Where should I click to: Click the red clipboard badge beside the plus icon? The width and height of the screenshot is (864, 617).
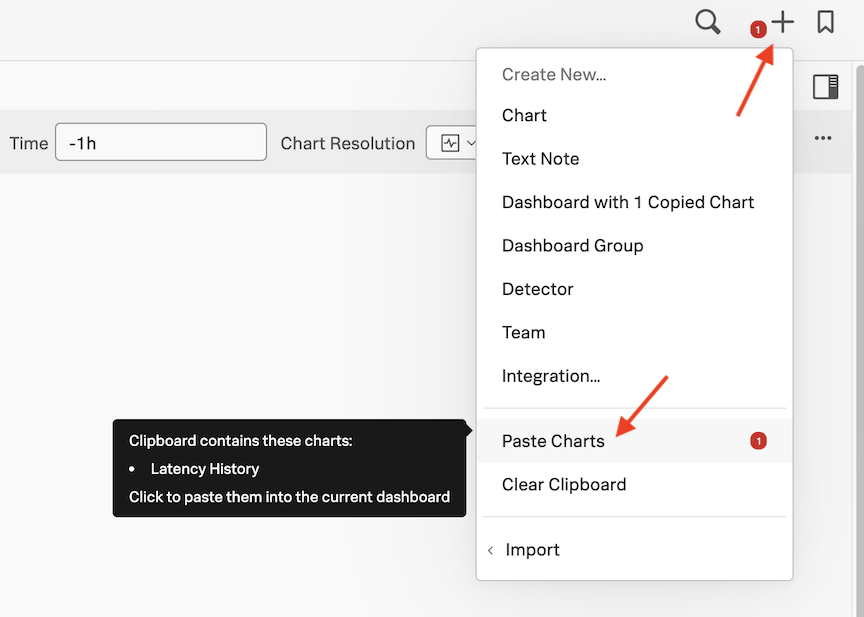tap(758, 30)
